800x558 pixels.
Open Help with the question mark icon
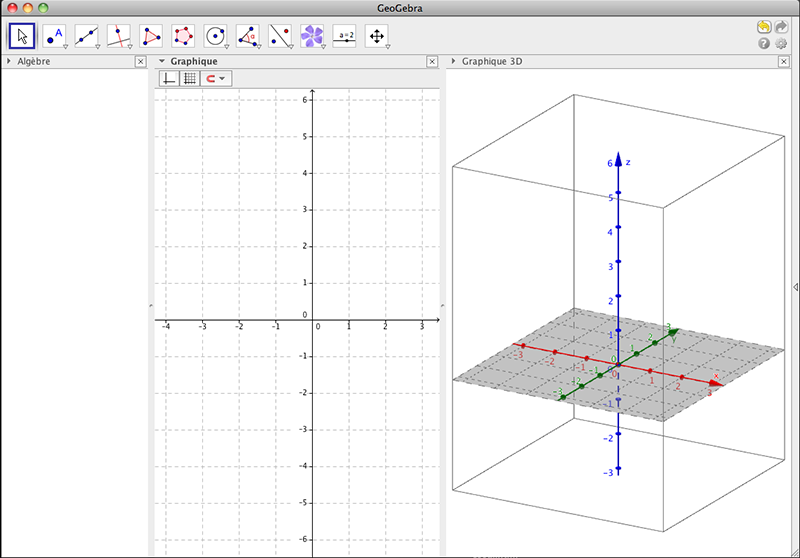(x=764, y=43)
